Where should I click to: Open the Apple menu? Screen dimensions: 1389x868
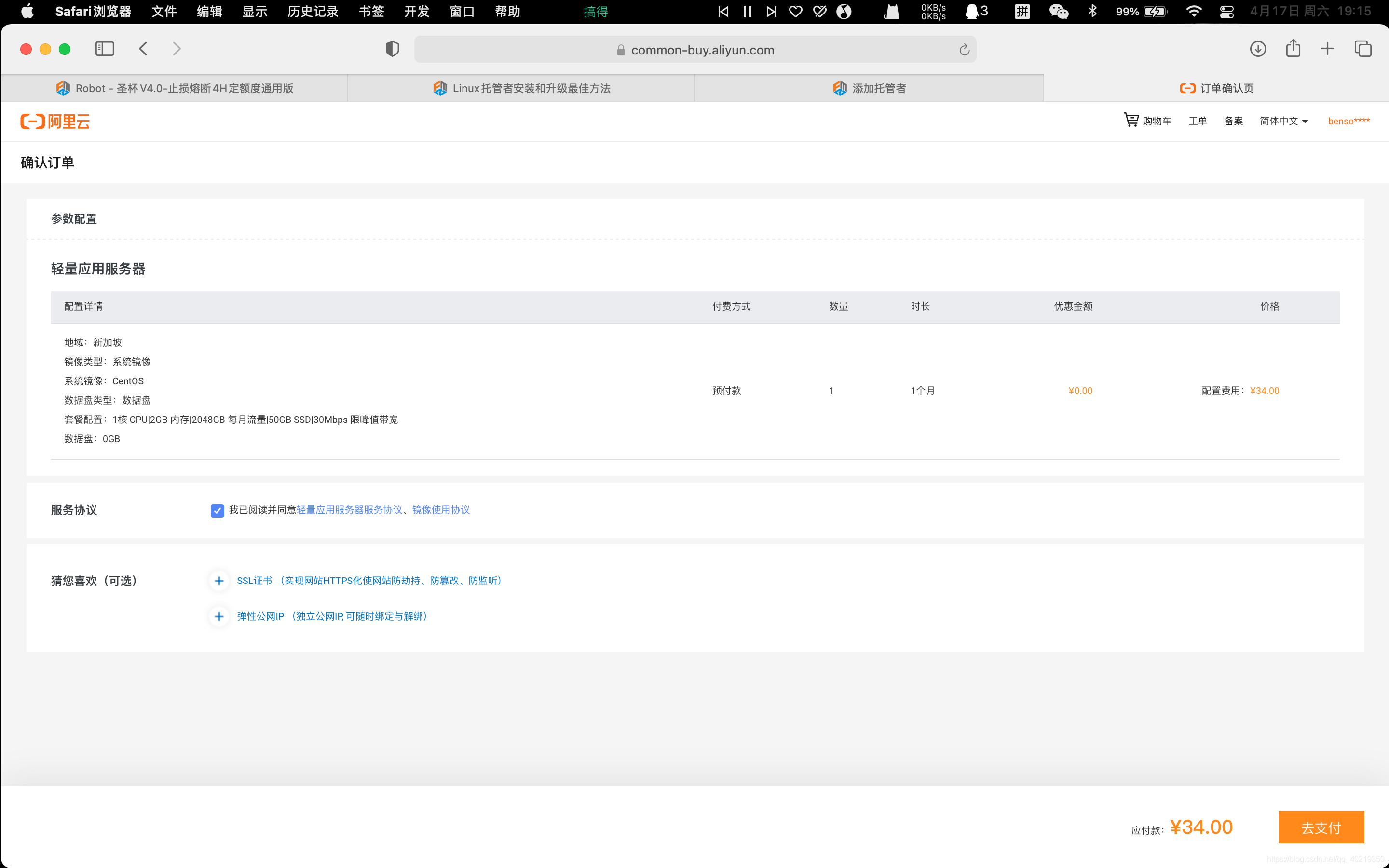pos(27,11)
